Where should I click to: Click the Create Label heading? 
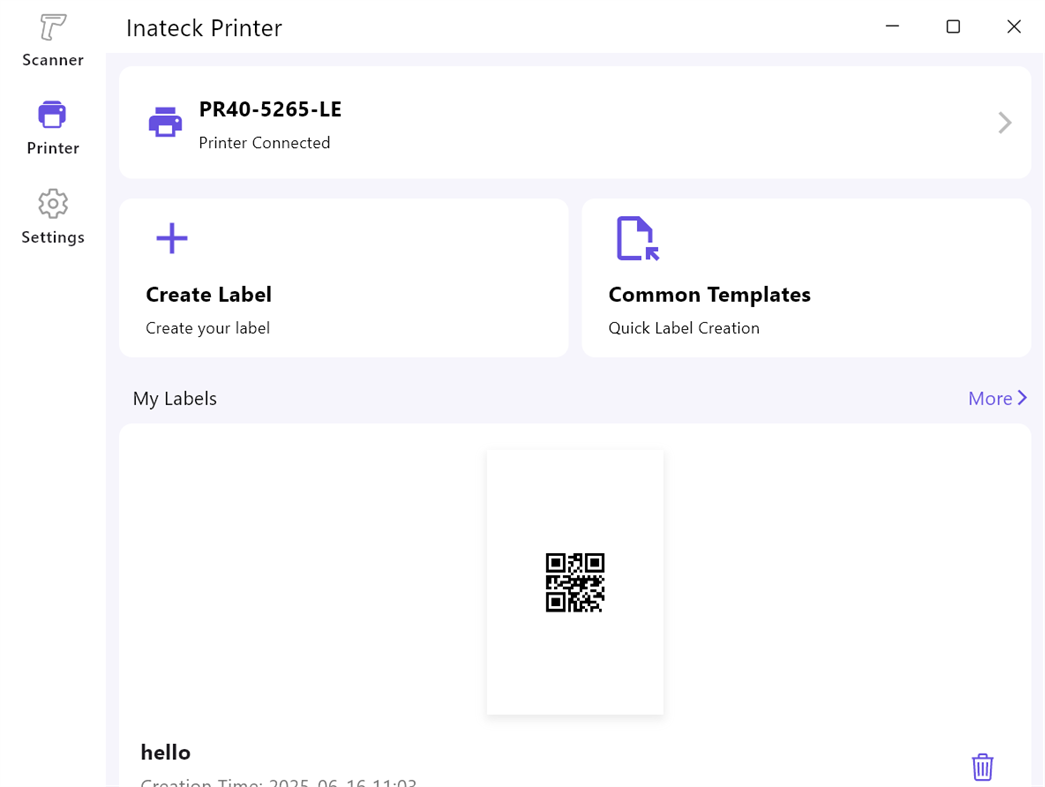209,295
